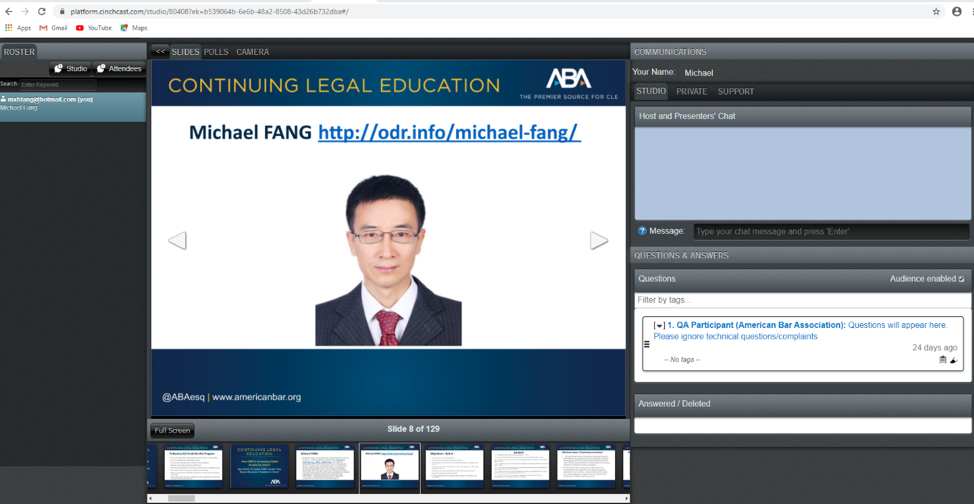Screen dimensions: 974x504
Task: Switch to the POLLS tab
Action: tap(216, 52)
